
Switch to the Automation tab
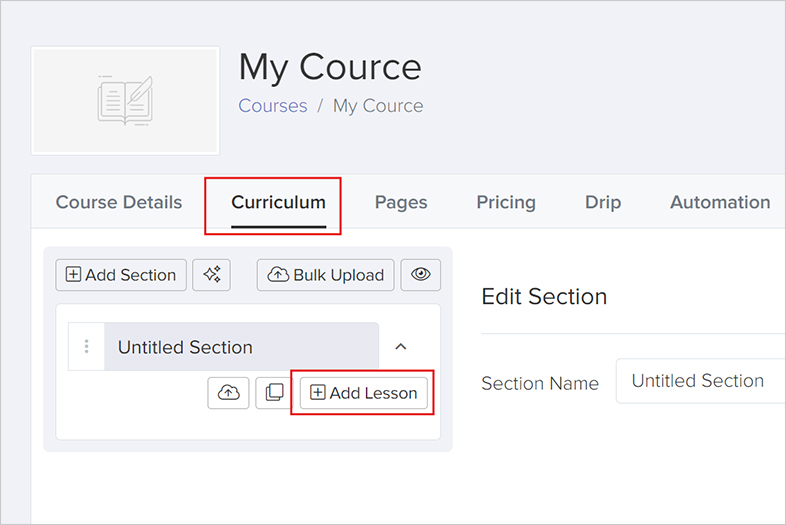click(x=720, y=202)
